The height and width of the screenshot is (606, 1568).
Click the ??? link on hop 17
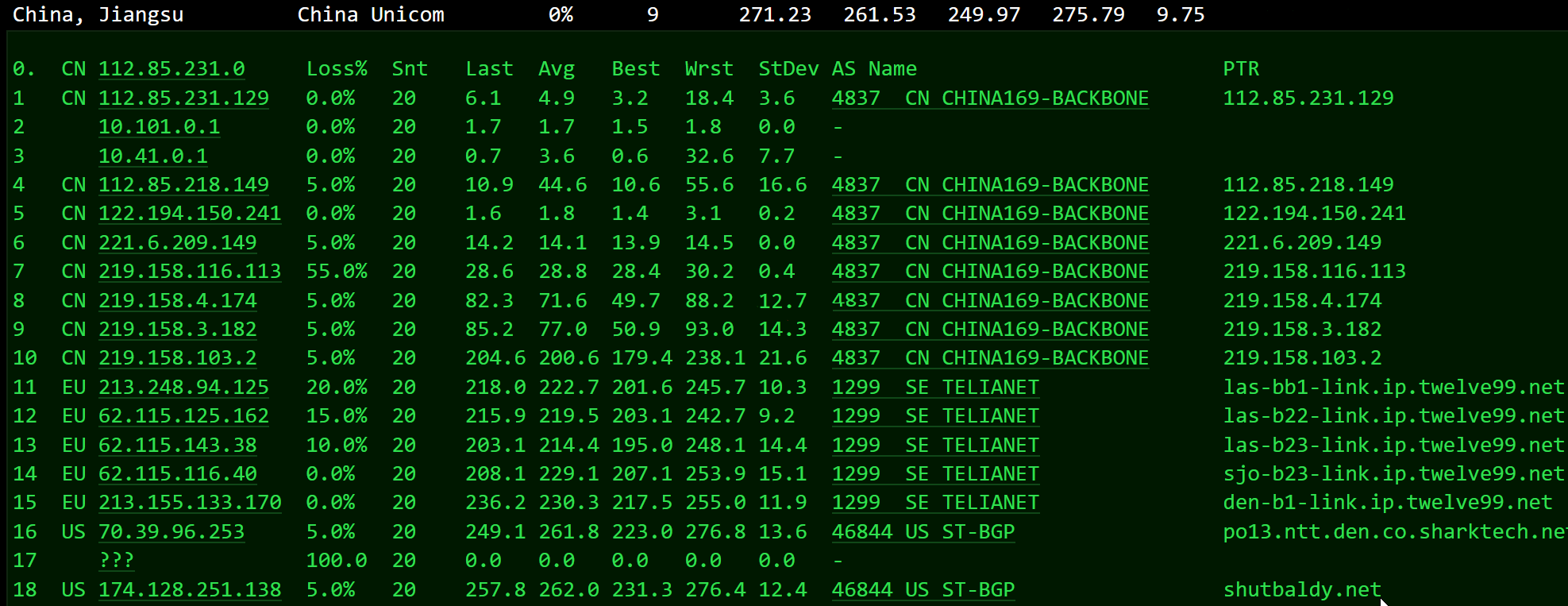116,560
